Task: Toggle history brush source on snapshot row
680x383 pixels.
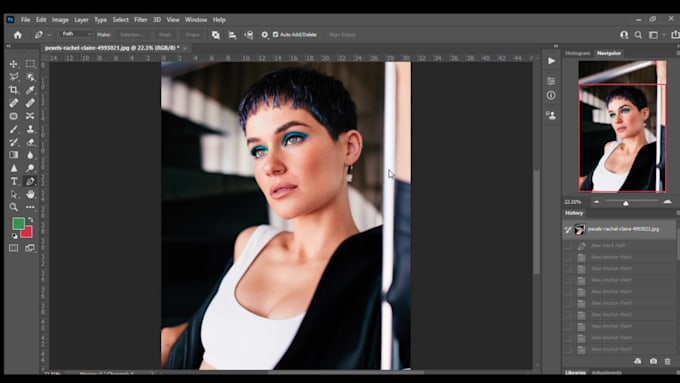Action: point(568,229)
